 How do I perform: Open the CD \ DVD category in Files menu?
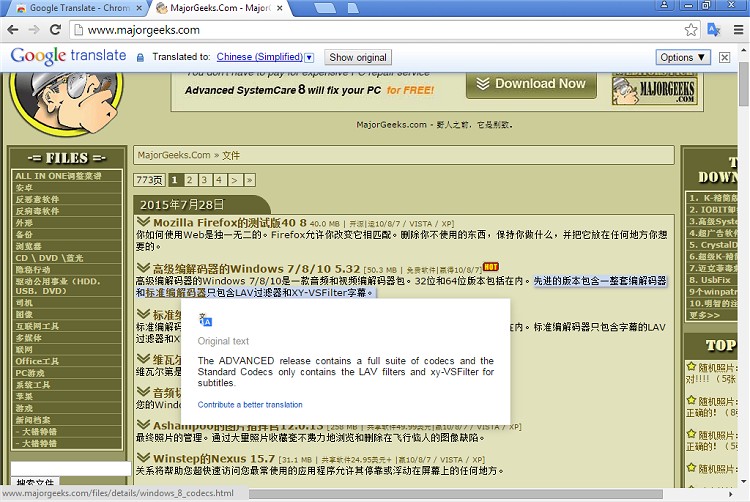(66, 258)
